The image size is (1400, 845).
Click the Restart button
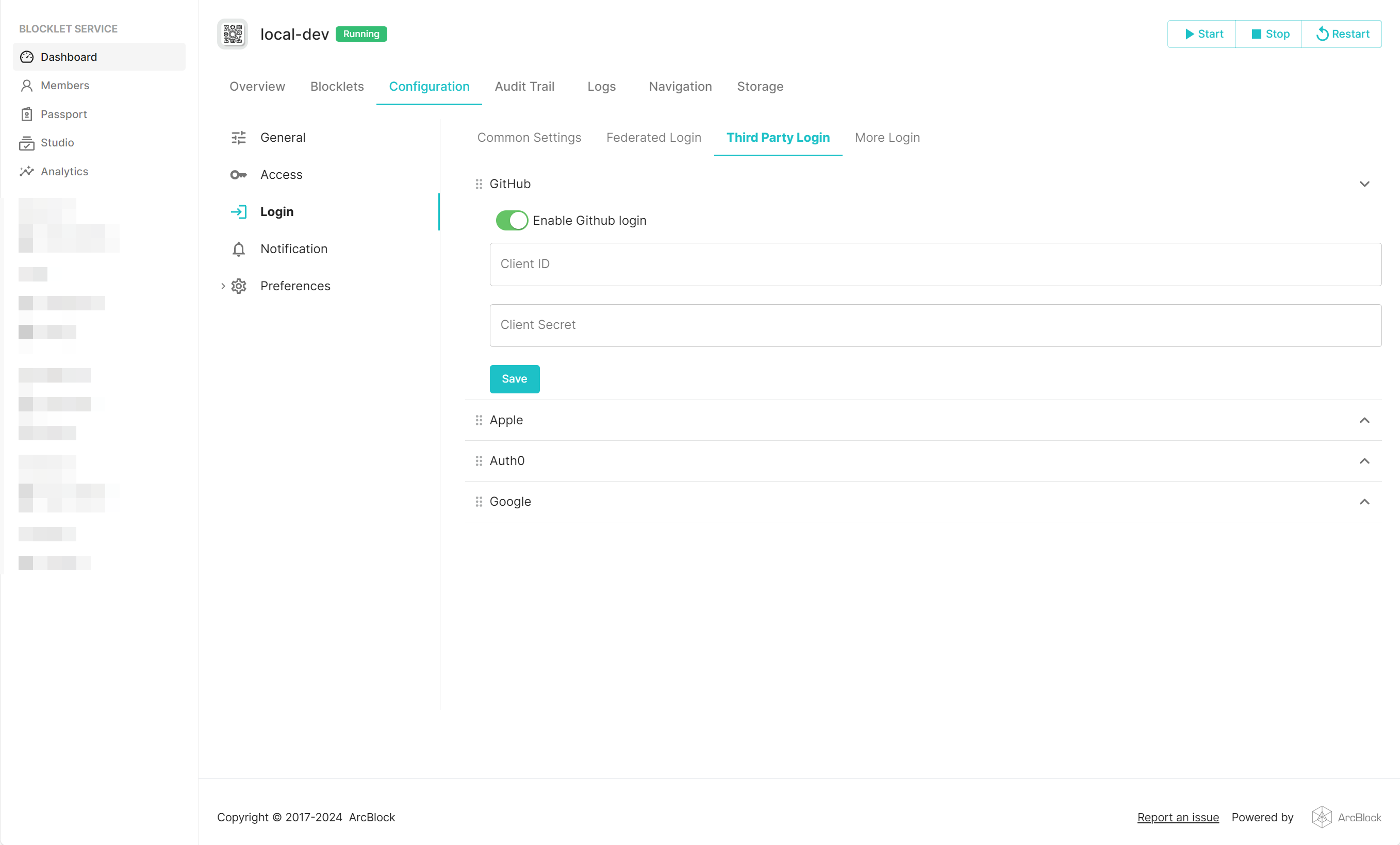coord(1342,34)
